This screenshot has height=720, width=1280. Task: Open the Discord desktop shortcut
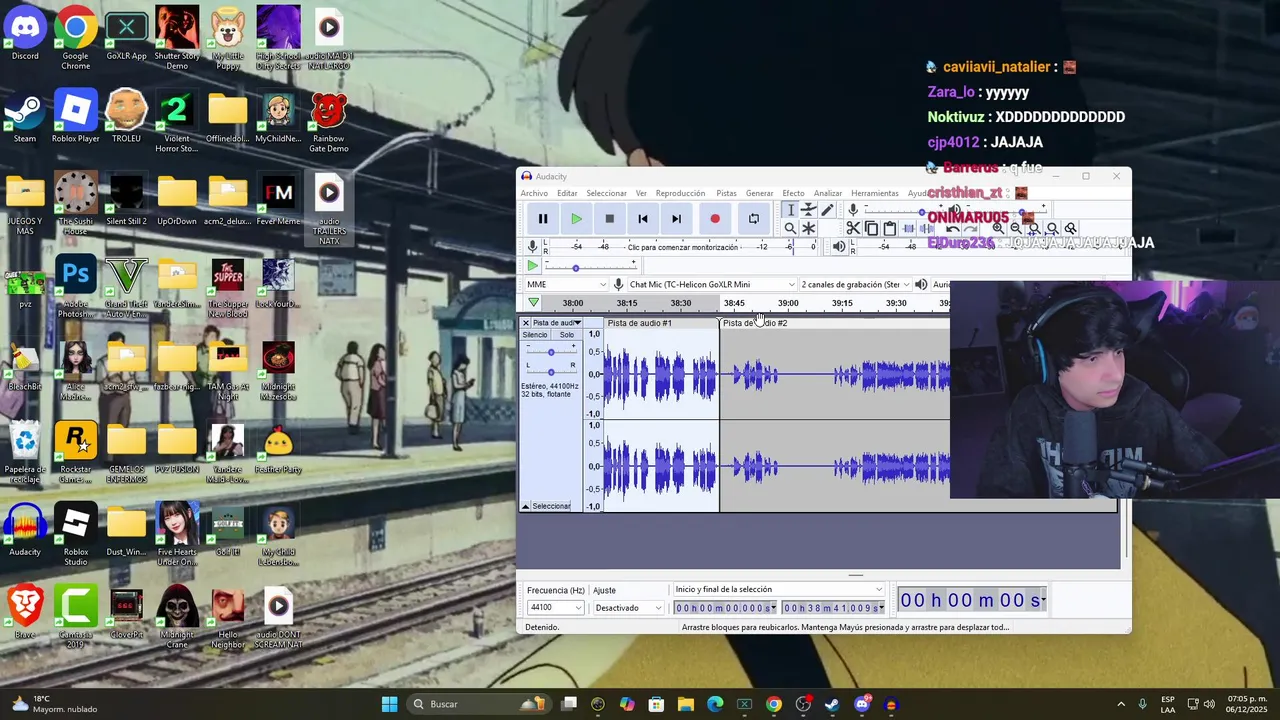click(25, 33)
